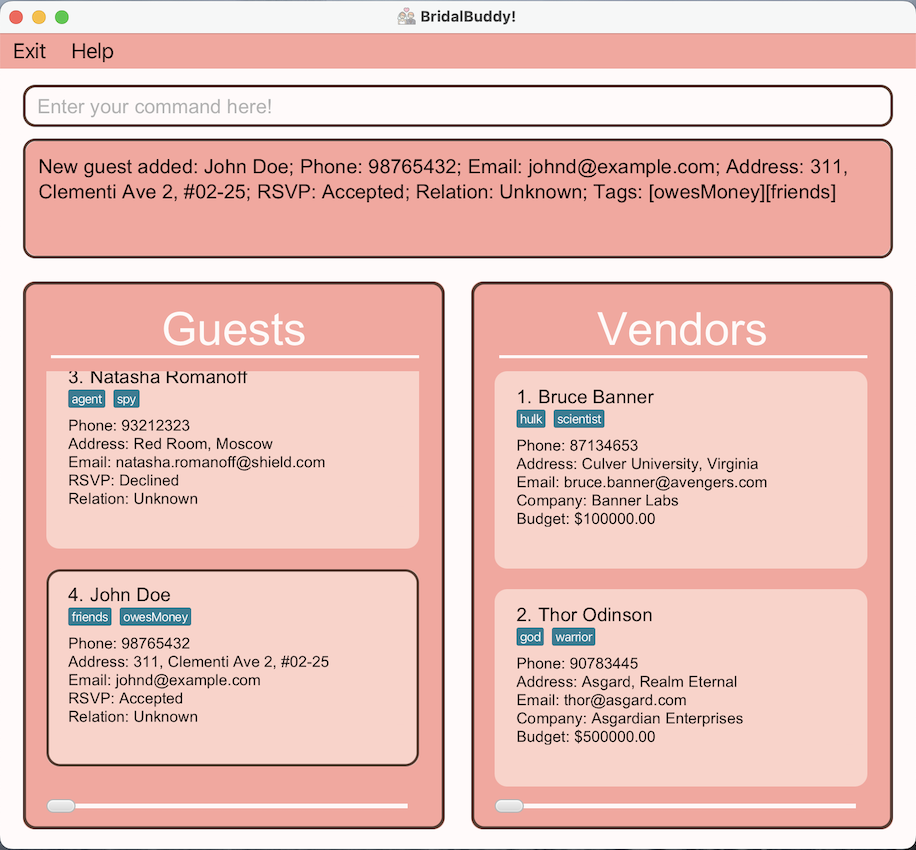
Task: Click 'RSVP: Declined' text
Action: coord(123,480)
